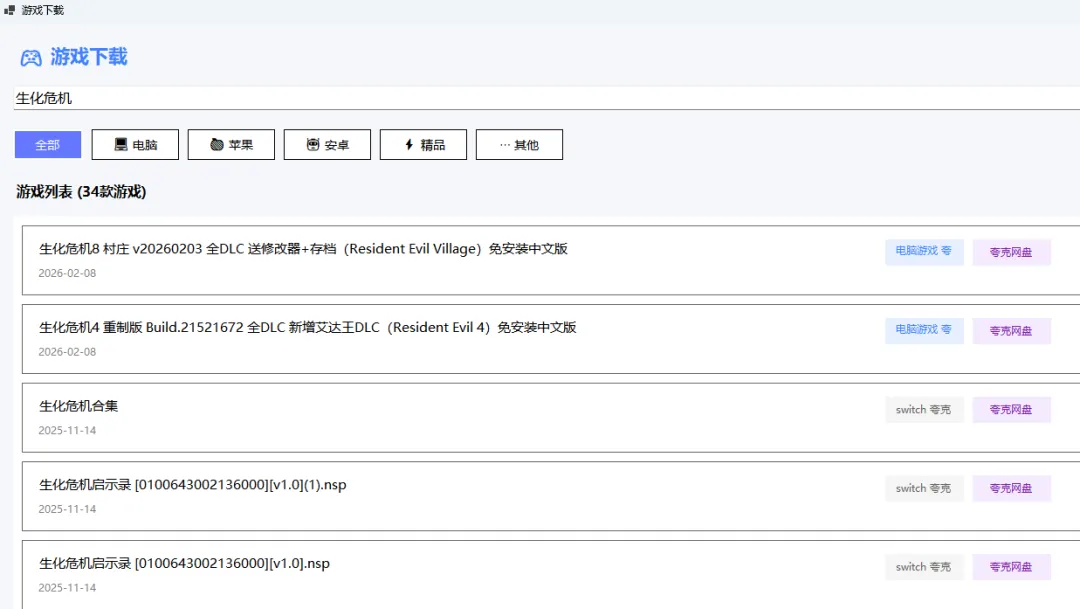Click 夸克网盘 button for [v1.0].nsp row

(x=1011, y=566)
